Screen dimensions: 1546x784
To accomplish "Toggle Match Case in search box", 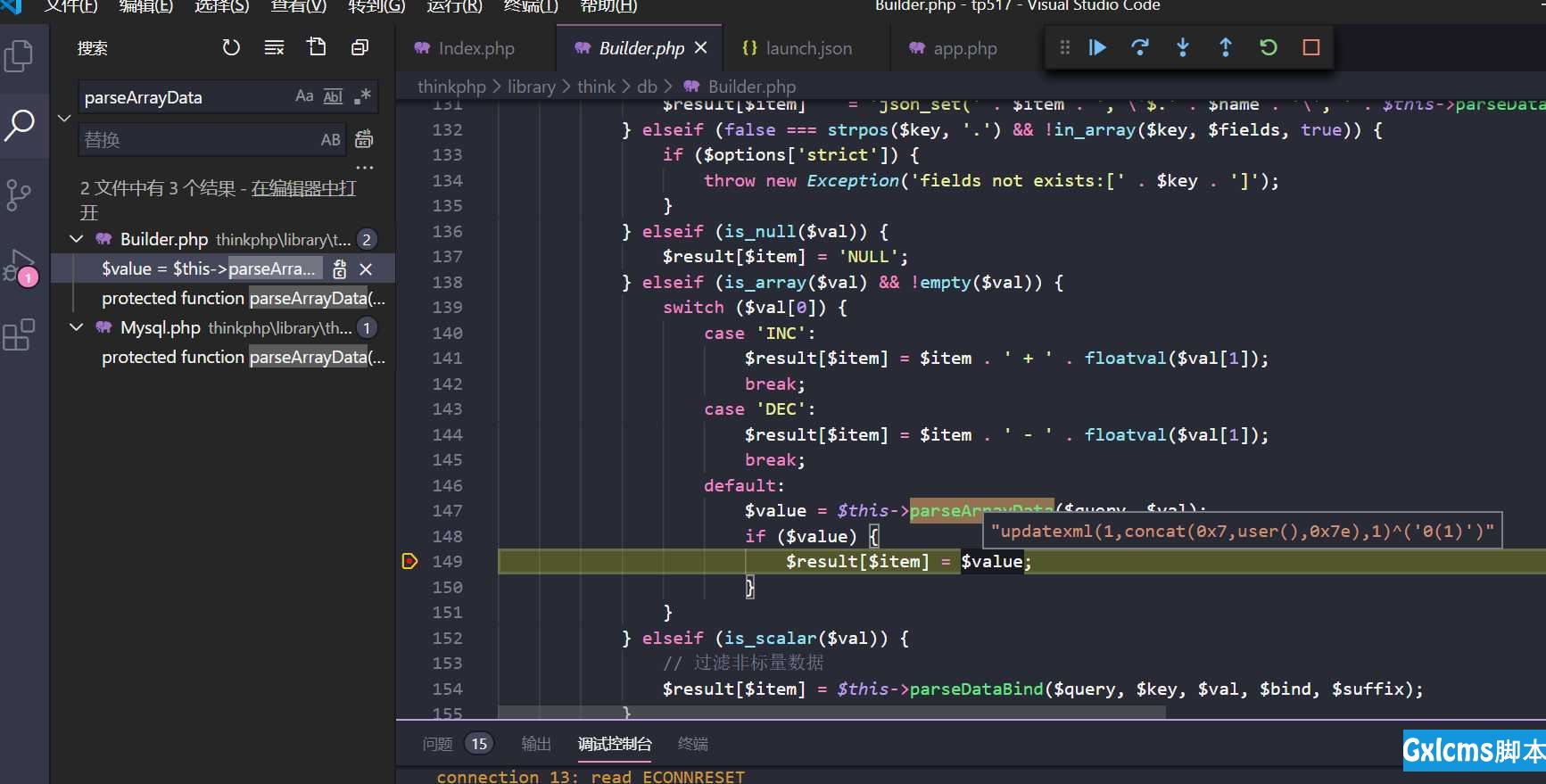I will (304, 96).
